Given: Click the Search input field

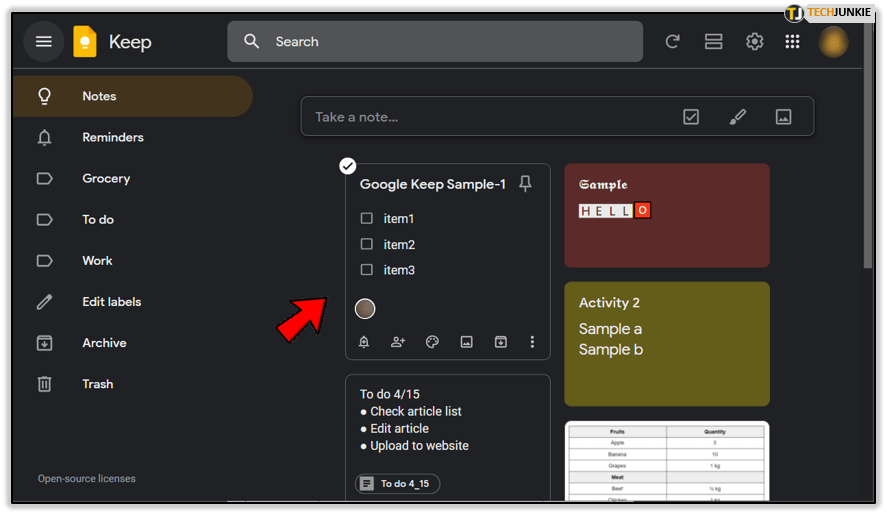Looking at the screenshot, I should pyautogui.click(x=450, y=42).
